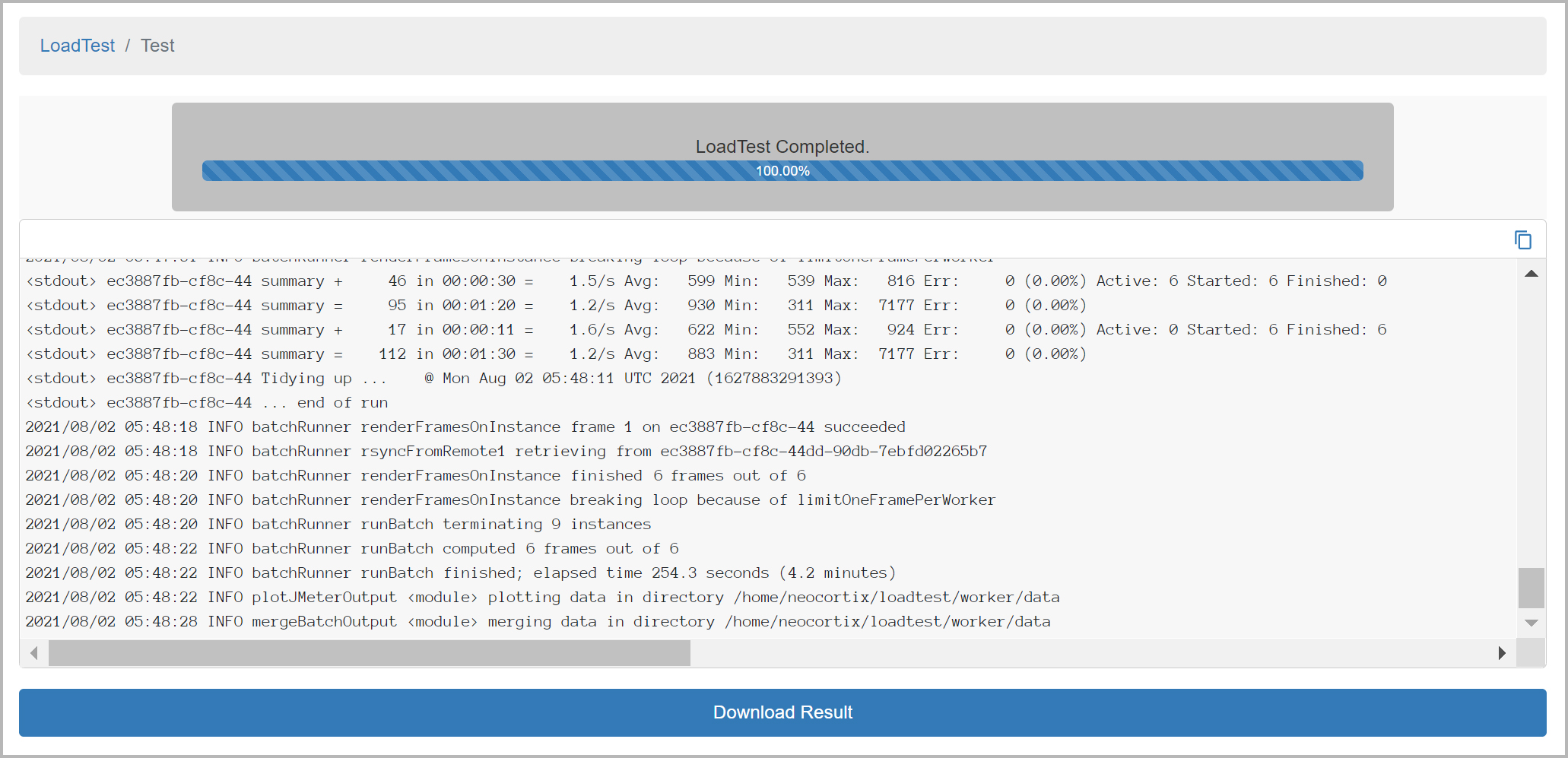The image size is (1568, 758).
Task: Click log line 'finished 6 frames out of 6'
Action: 416,475
